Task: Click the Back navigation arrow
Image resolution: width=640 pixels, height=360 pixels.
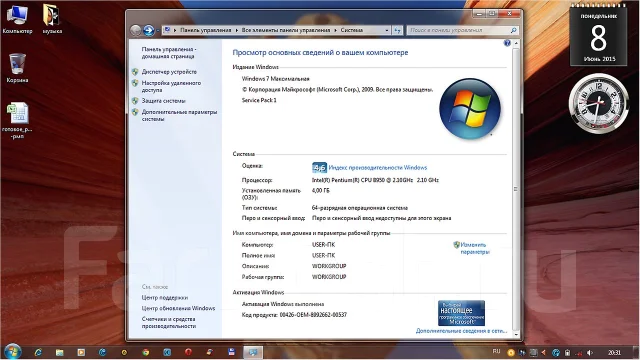Action: [136, 30]
